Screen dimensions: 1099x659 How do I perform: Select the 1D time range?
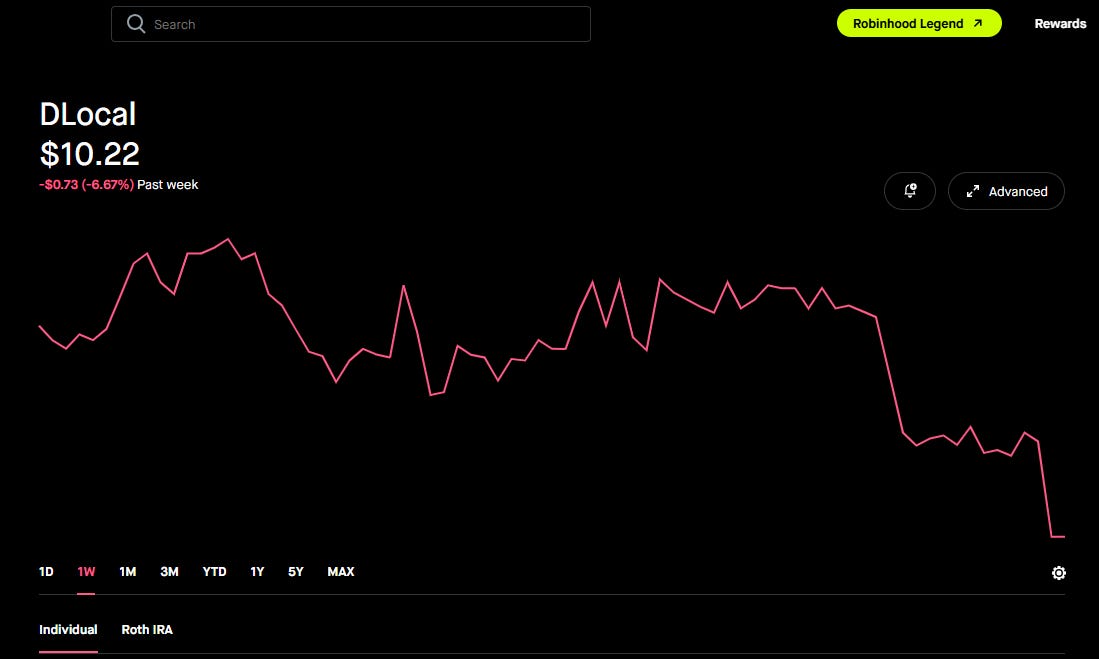coord(46,571)
